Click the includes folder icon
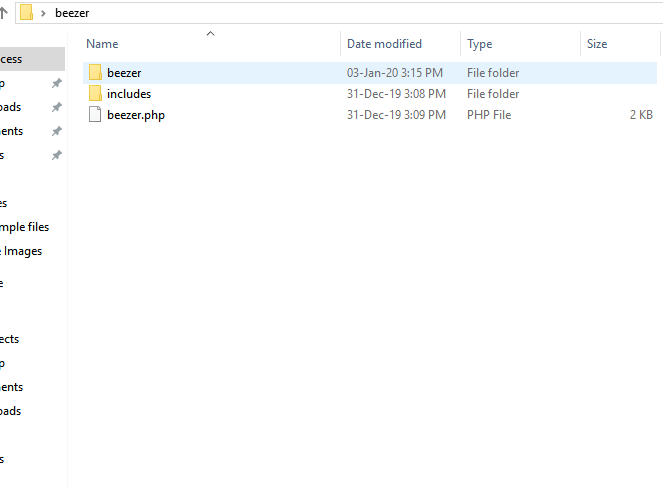This screenshot has height=489, width=663. (x=95, y=94)
